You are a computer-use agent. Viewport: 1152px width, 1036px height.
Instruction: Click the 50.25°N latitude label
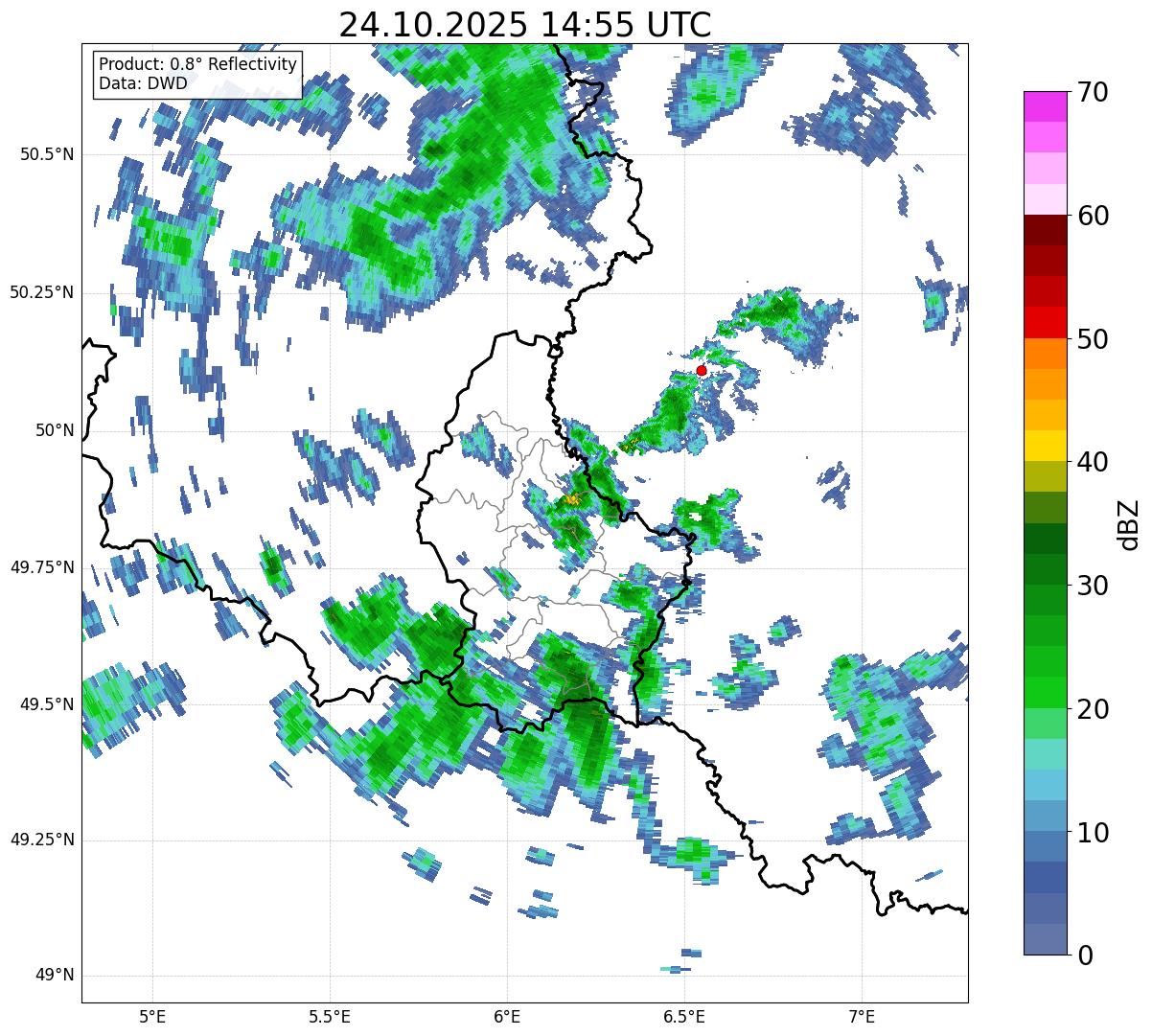click(41, 292)
